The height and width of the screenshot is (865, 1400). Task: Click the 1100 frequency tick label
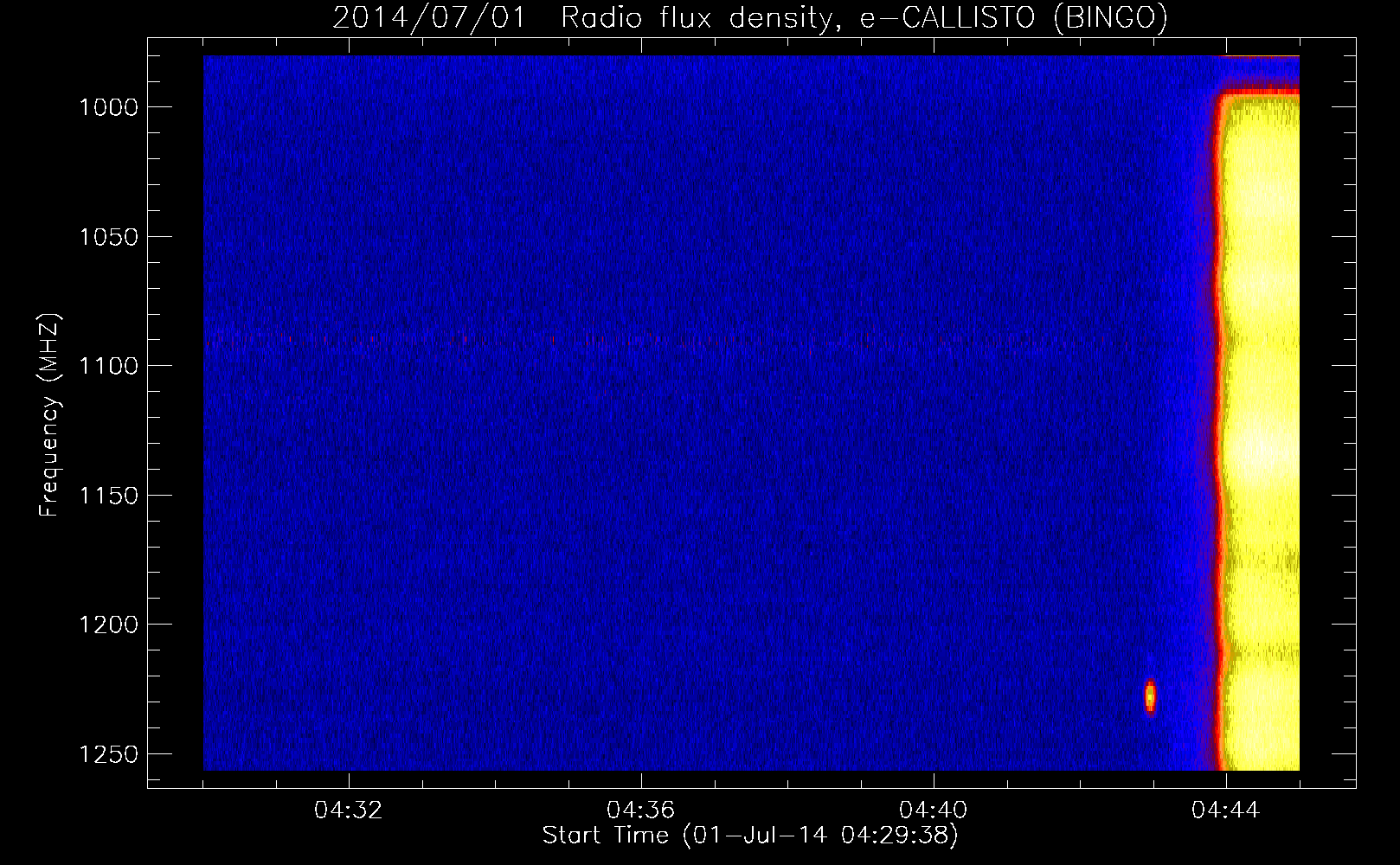coord(109,366)
